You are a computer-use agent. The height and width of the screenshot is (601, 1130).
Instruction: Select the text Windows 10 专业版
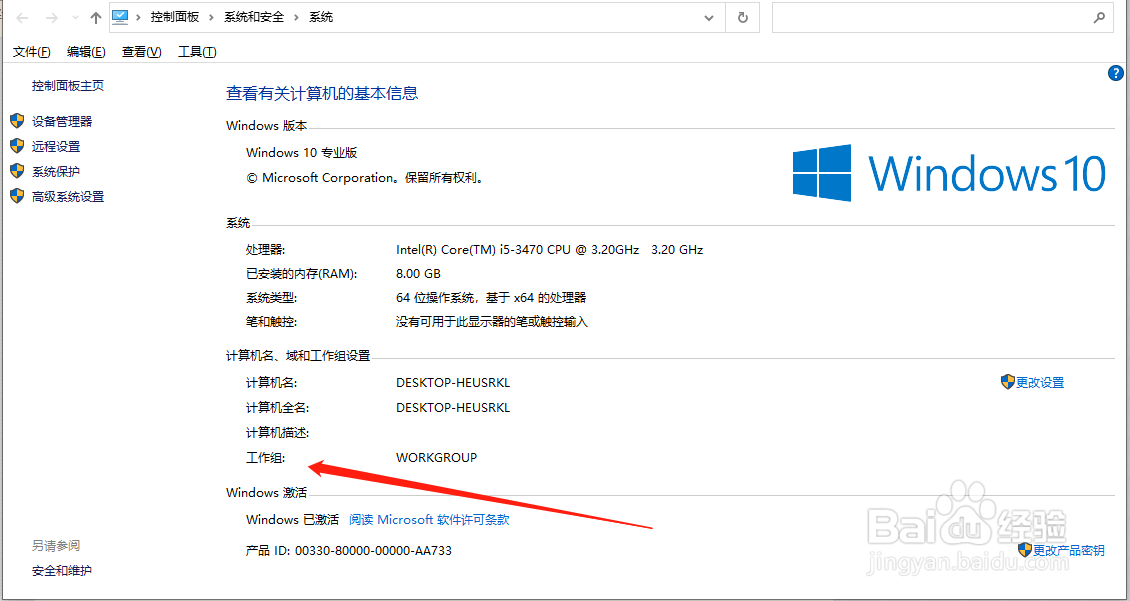[x=302, y=153]
